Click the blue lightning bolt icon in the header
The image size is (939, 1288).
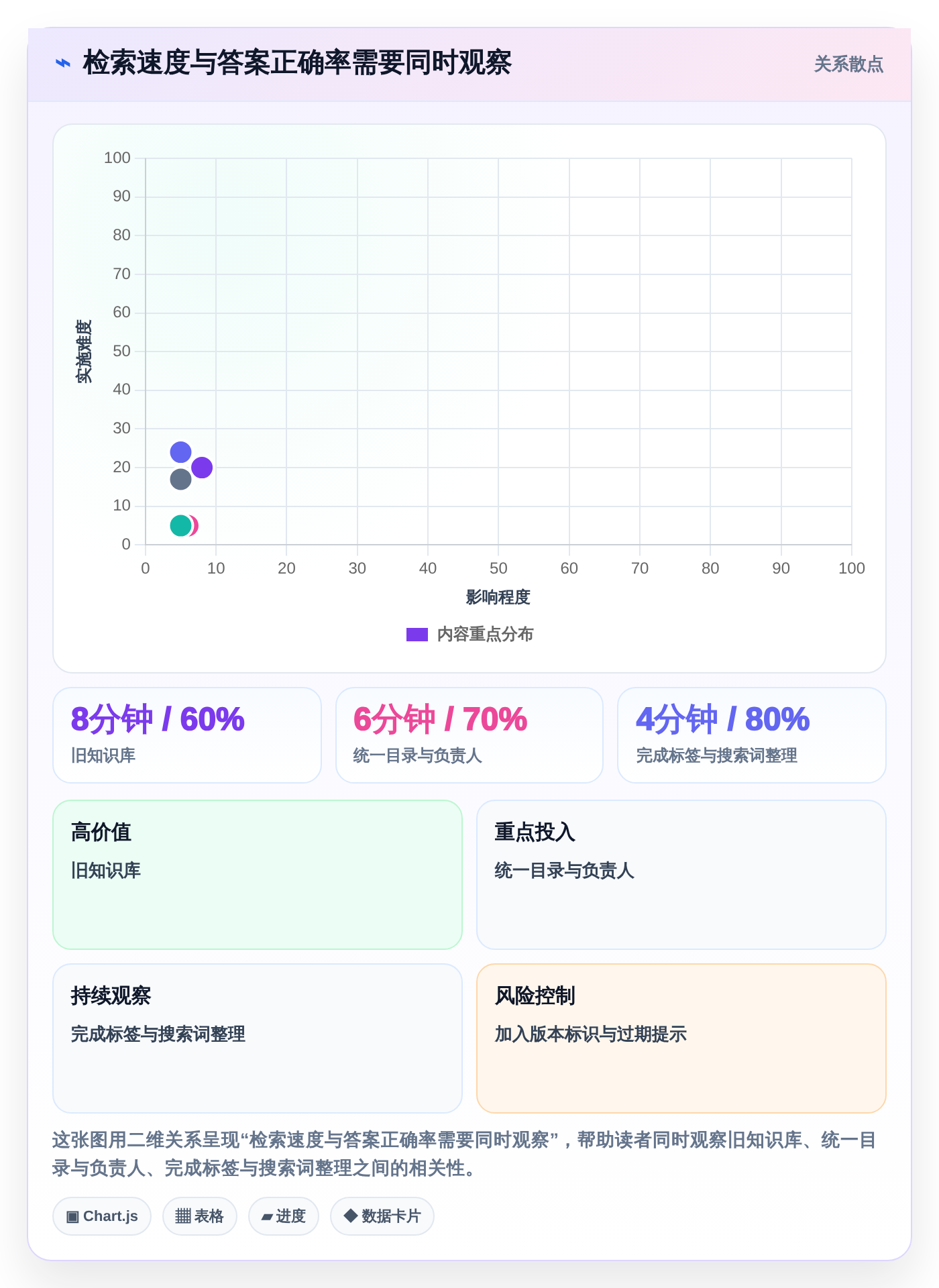coord(62,64)
